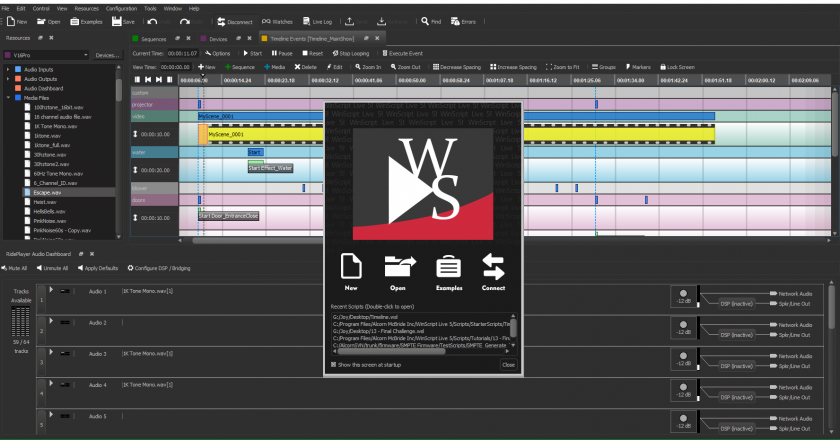Viewport: 840px width, 440px height.
Task: Toggle Lock Screen in the timeline toolbar
Action: [x=677, y=67]
